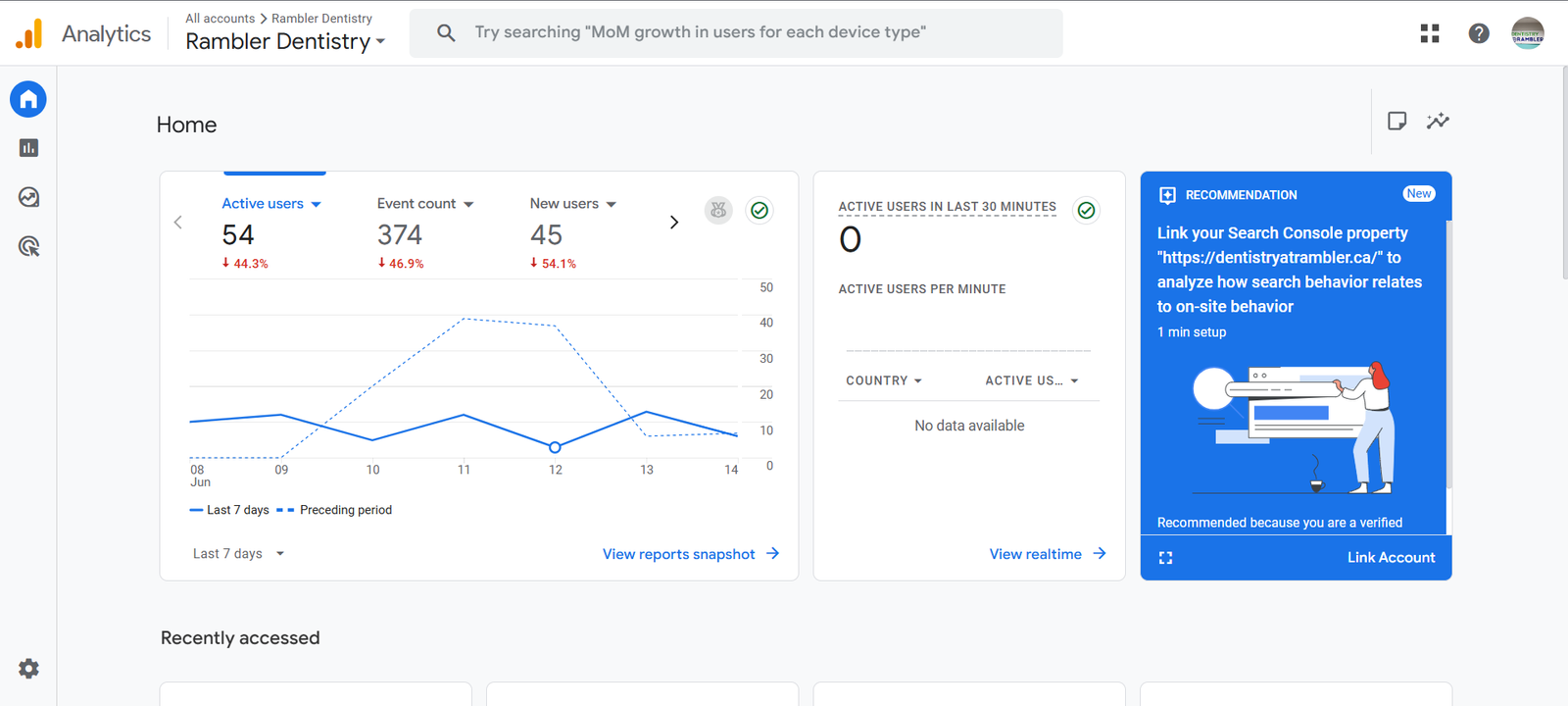Screen dimensions: 1568x706
Task: Open the Help question mark icon
Action: point(1479,33)
